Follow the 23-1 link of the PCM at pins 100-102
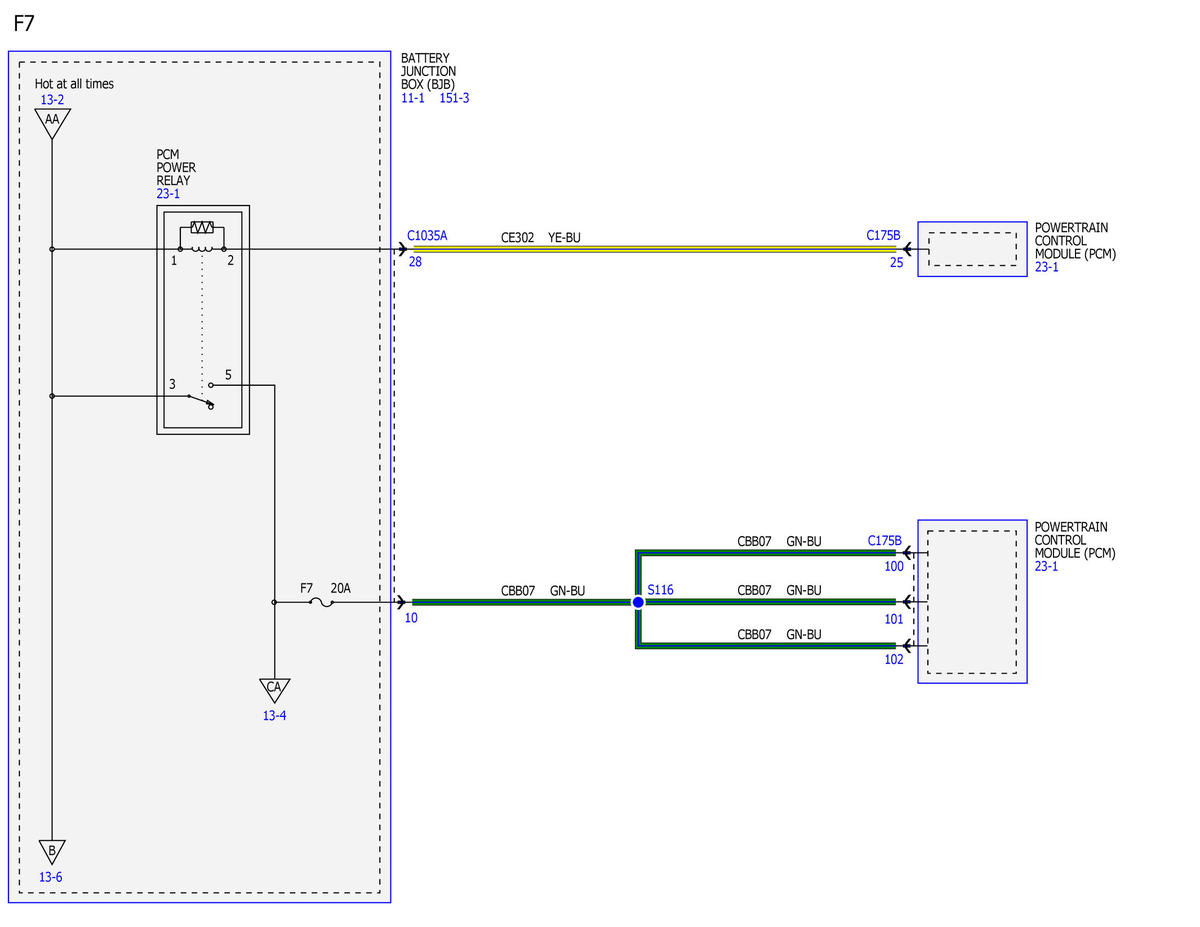Viewport: 1200px width, 927px height. (1047, 566)
